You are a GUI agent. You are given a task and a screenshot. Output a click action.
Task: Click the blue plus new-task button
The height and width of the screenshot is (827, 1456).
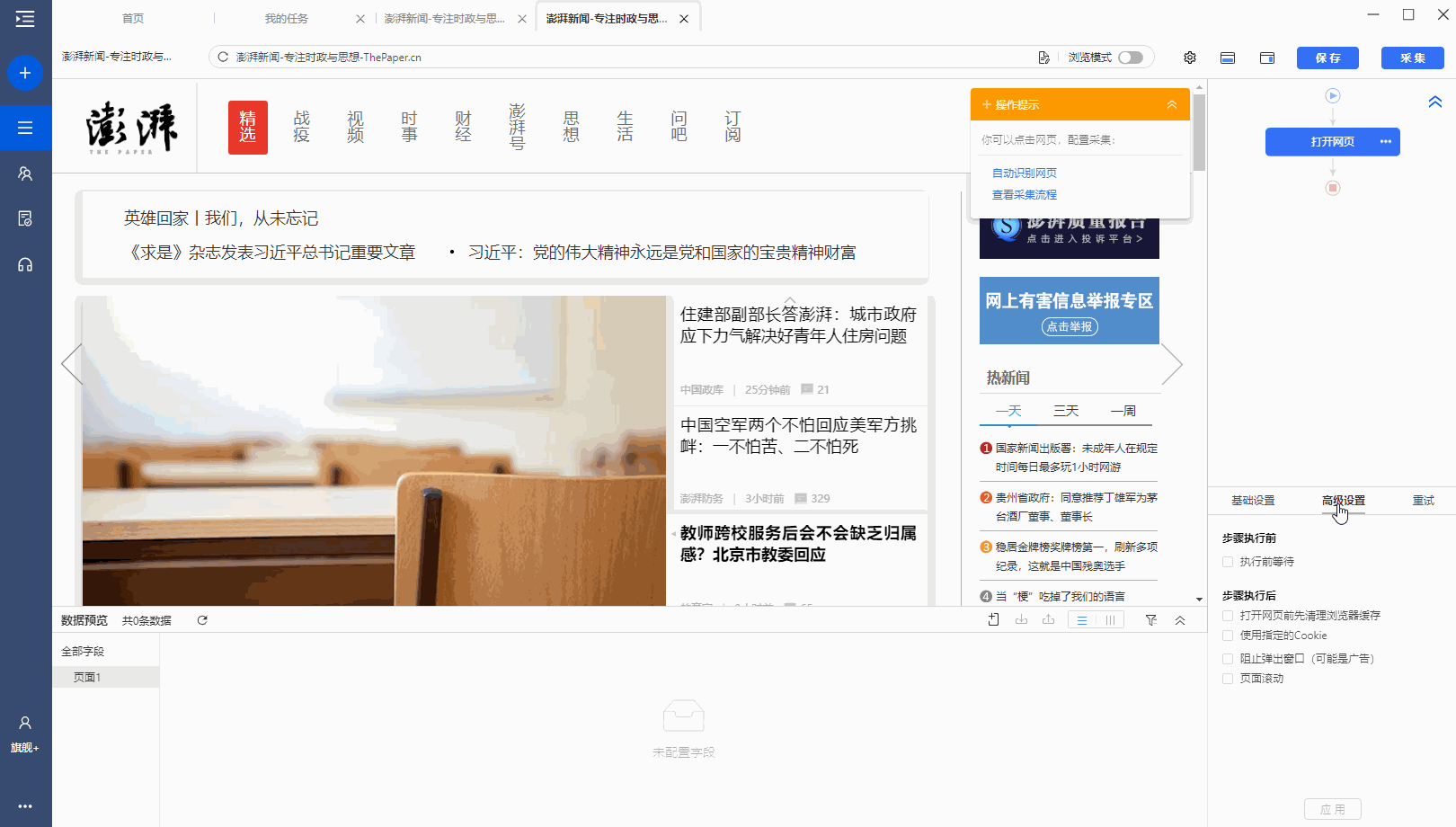(x=25, y=73)
